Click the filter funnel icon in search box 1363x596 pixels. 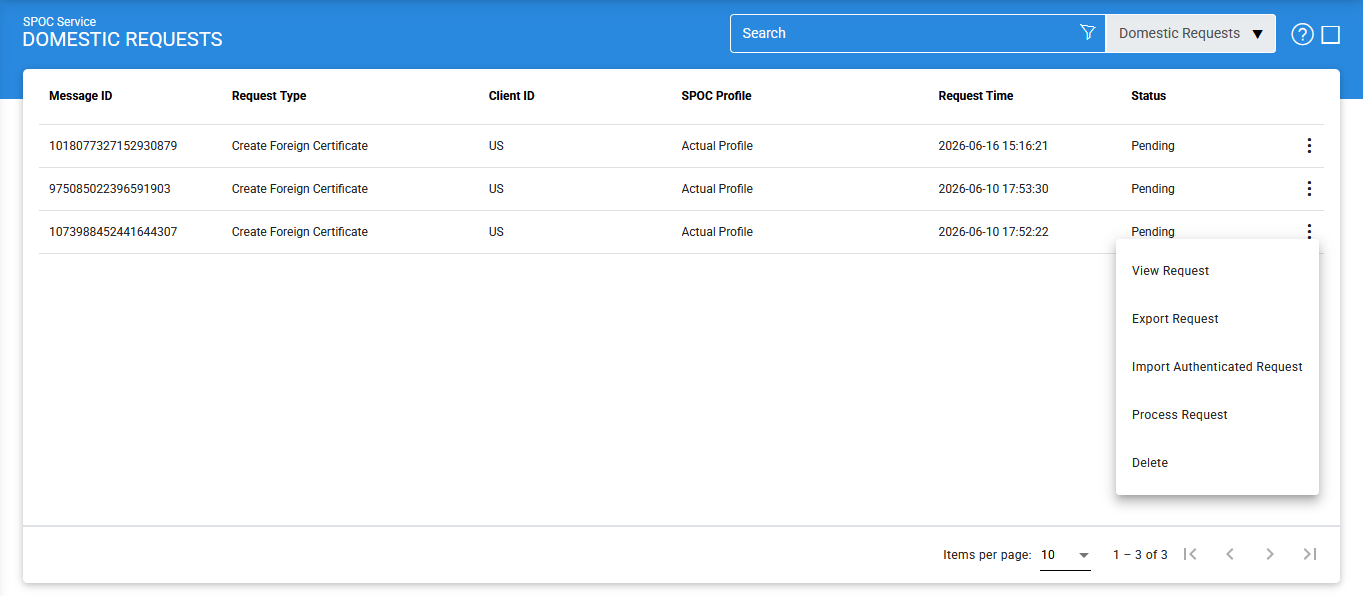coord(1088,33)
